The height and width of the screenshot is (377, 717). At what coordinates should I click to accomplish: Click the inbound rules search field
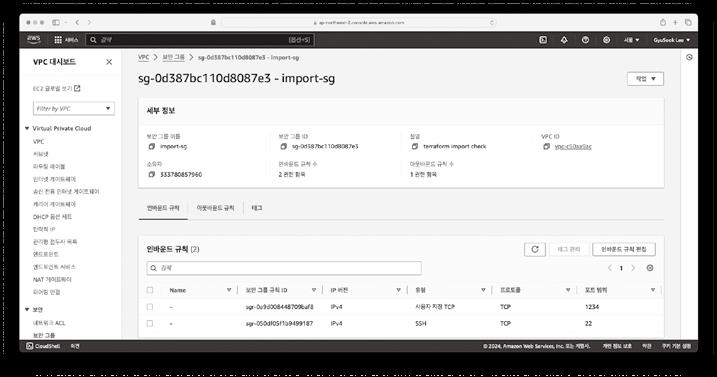pyautogui.click(x=284, y=268)
